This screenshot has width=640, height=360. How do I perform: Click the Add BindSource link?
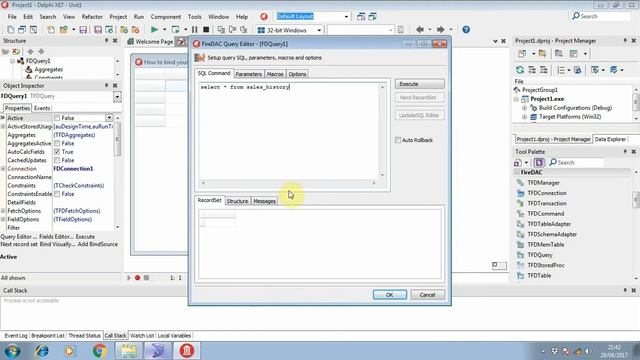[x=98, y=244]
